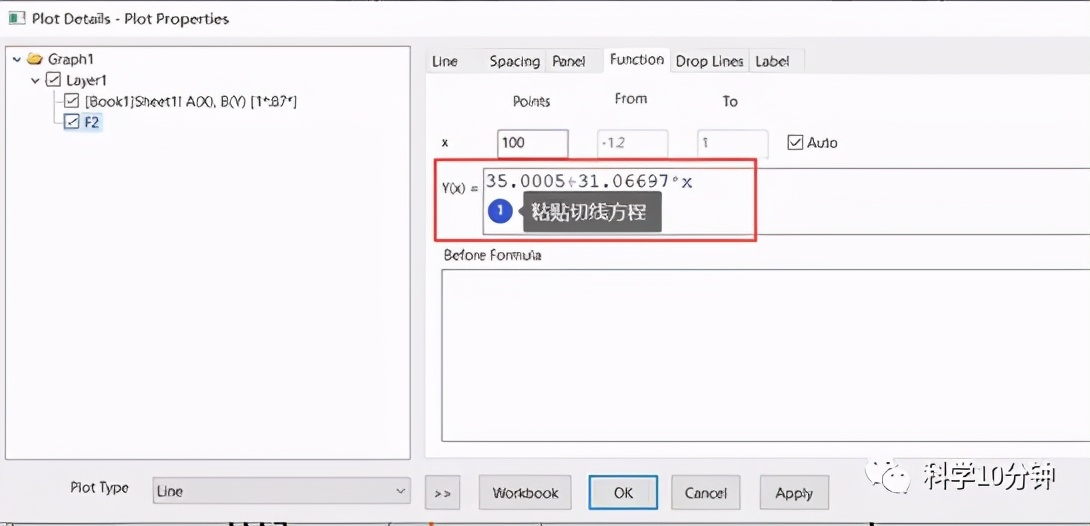
Task: Click the 'Before Formula' label
Action: pyautogui.click(x=492, y=255)
